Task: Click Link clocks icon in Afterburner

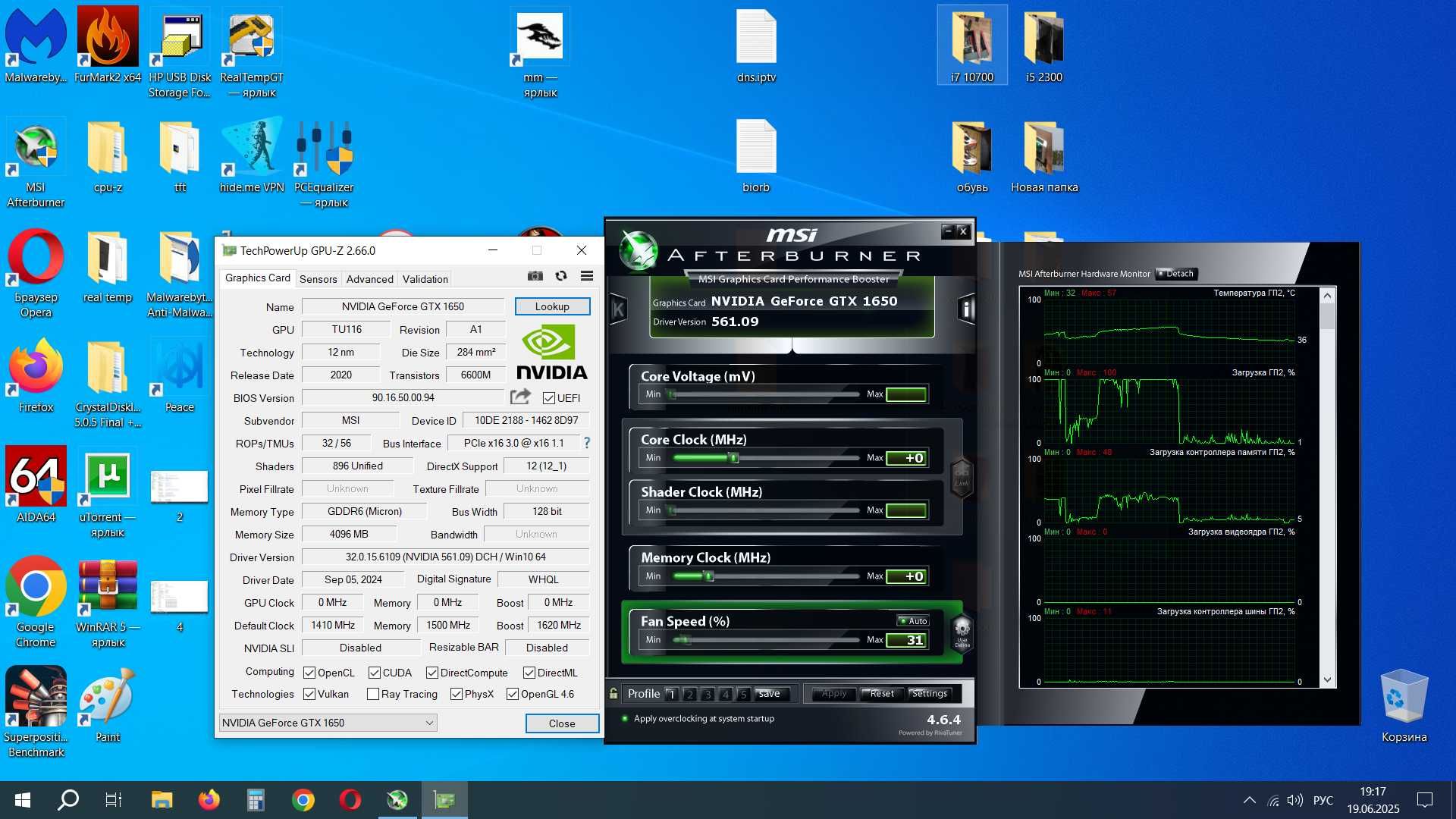Action: [962, 478]
